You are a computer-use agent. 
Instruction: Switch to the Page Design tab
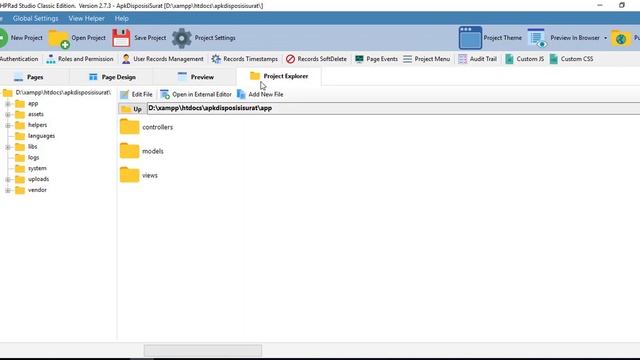tap(112, 77)
